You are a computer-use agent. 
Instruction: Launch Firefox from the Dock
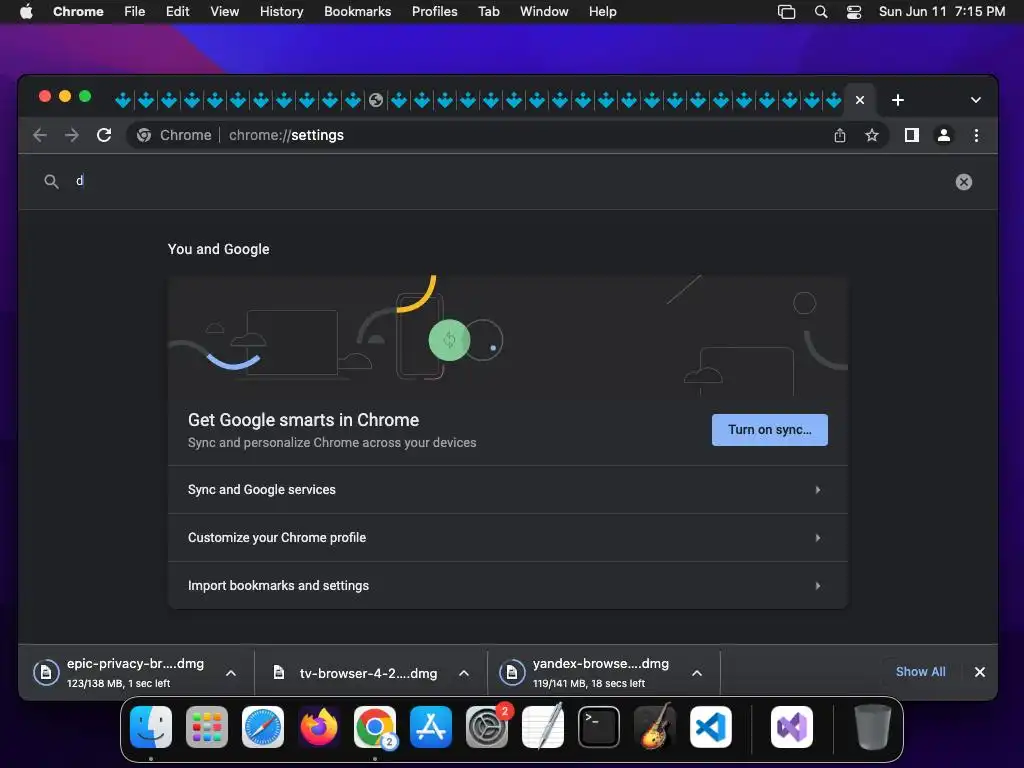point(319,727)
